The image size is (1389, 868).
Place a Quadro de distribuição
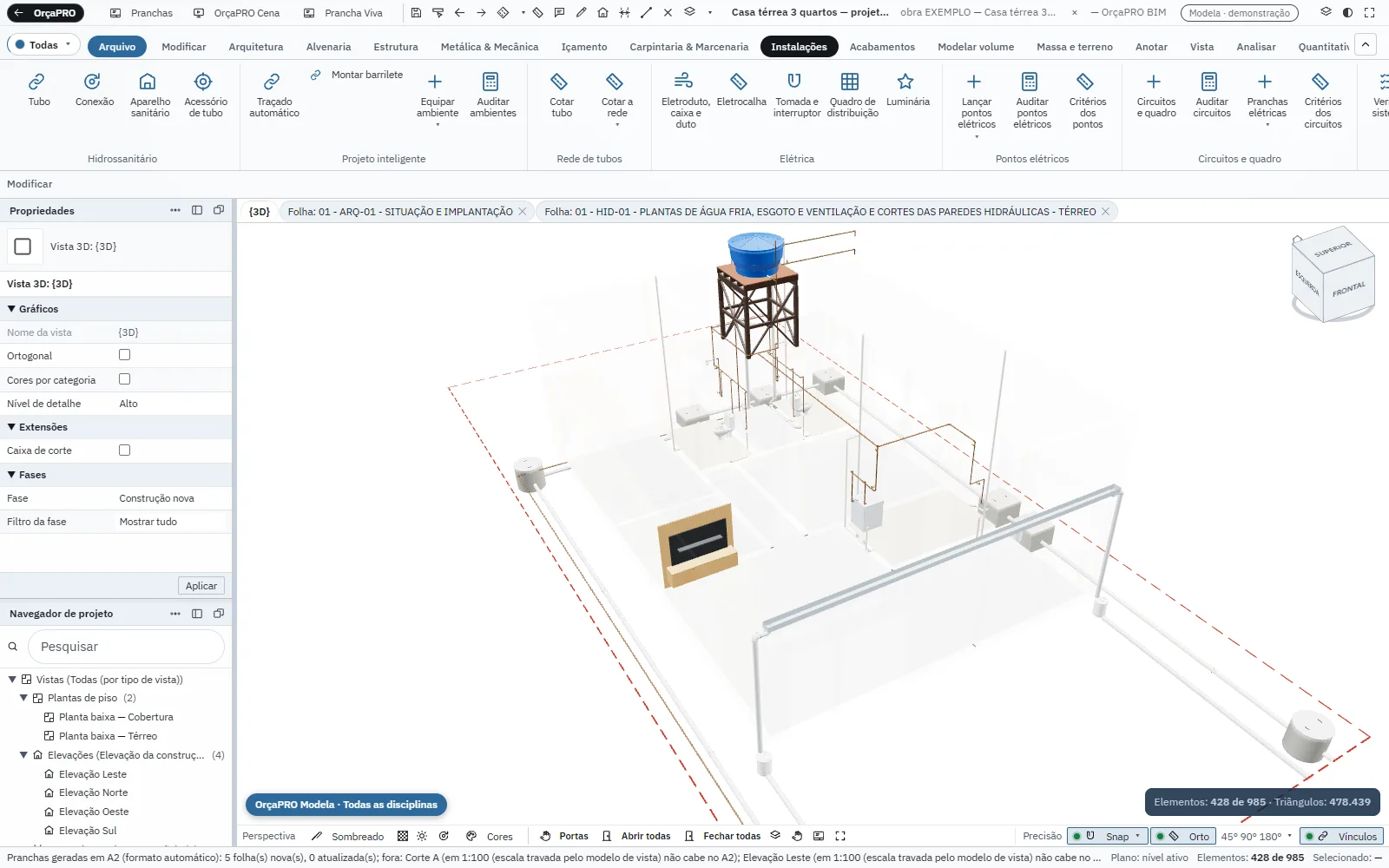[x=852, y=95]
